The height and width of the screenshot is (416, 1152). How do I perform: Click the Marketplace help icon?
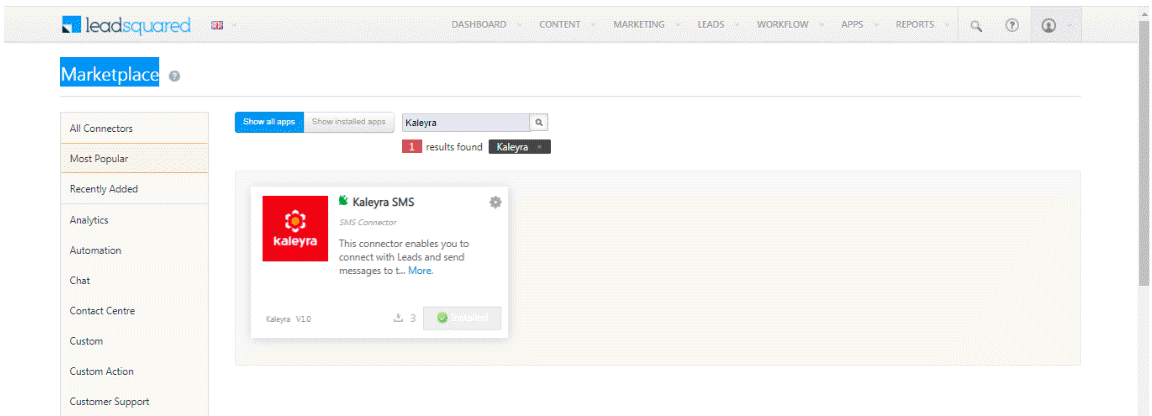174,76
